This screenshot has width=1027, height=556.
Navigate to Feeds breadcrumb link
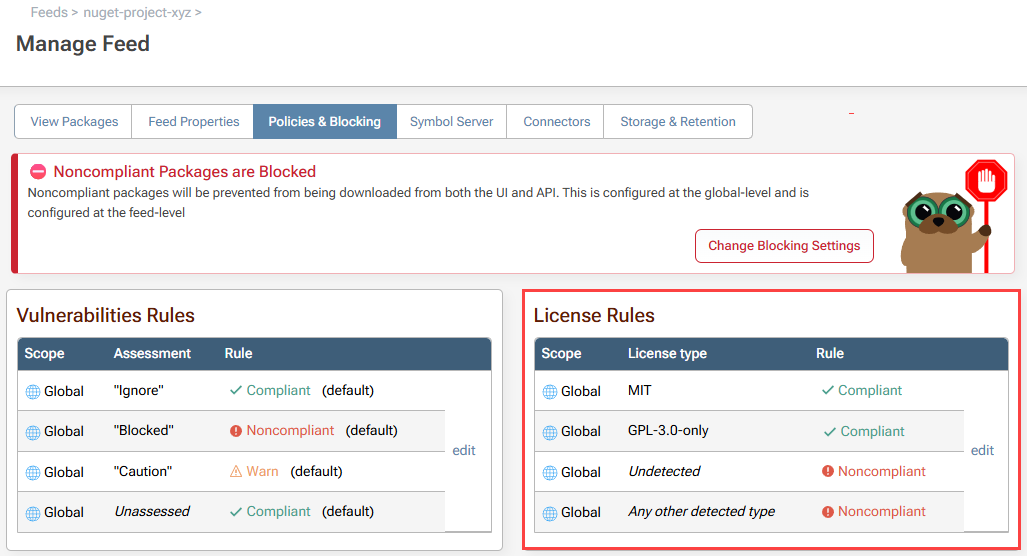click(49, 13)
